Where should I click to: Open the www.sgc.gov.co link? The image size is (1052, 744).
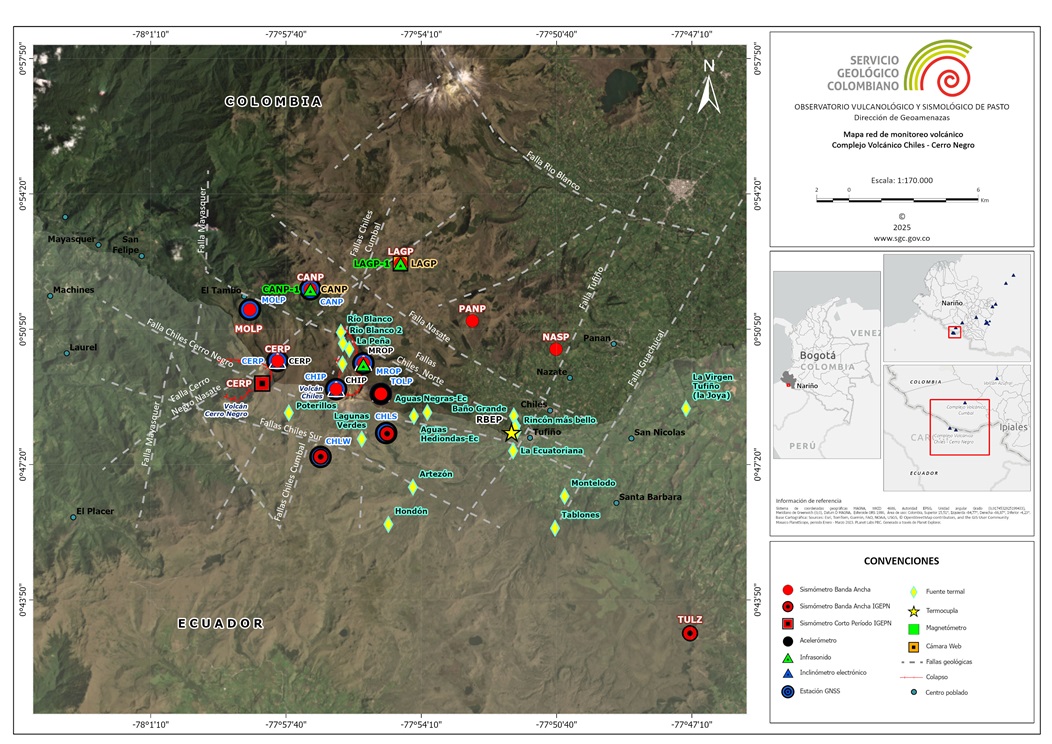coord(901,238)
